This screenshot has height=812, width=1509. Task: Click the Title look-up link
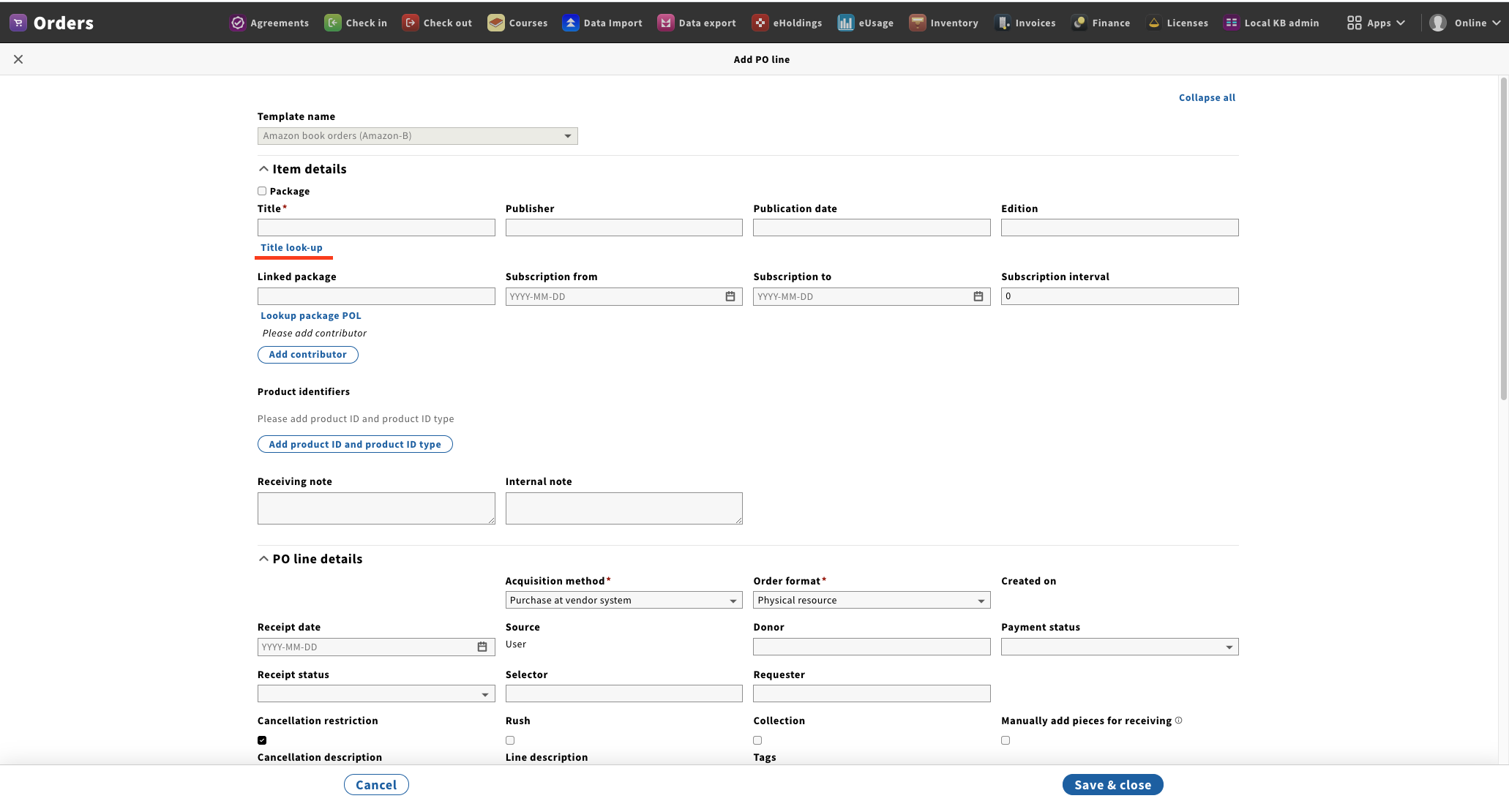291,247
